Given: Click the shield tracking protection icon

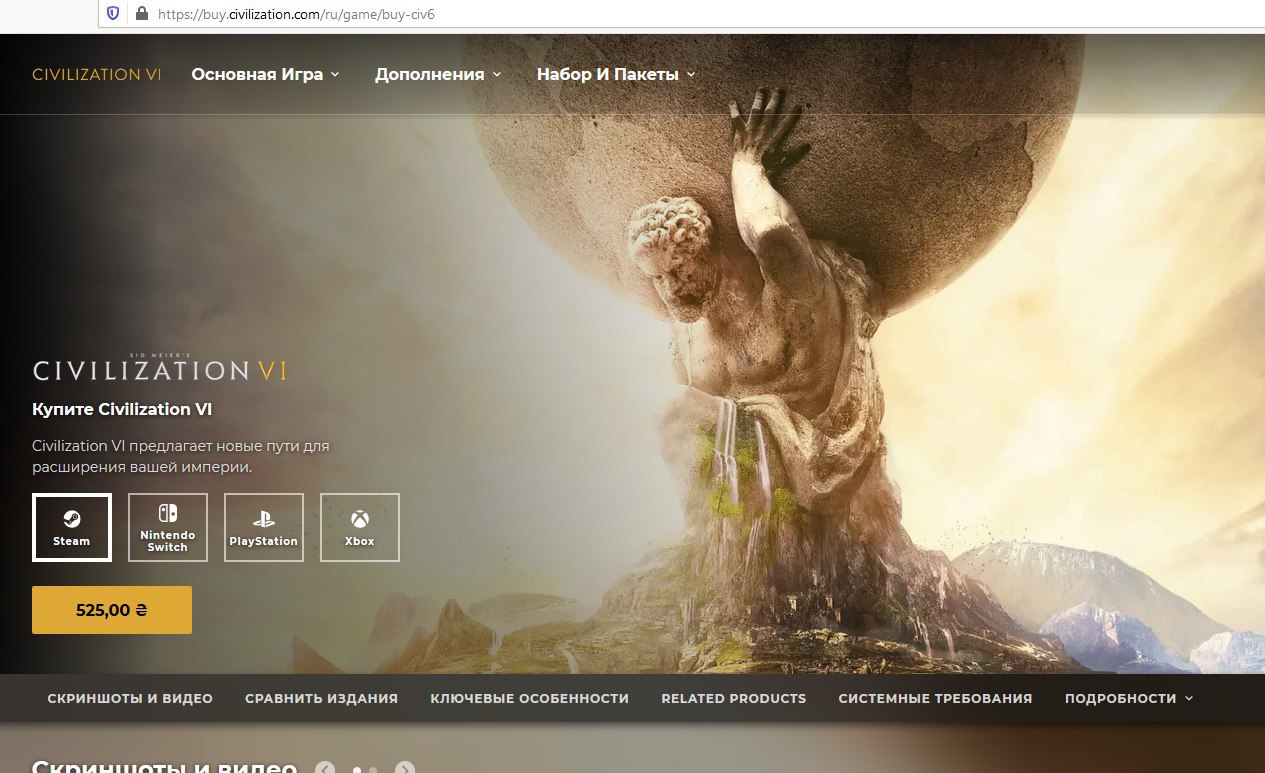Looking at the screenshot, I should point(113,14).
